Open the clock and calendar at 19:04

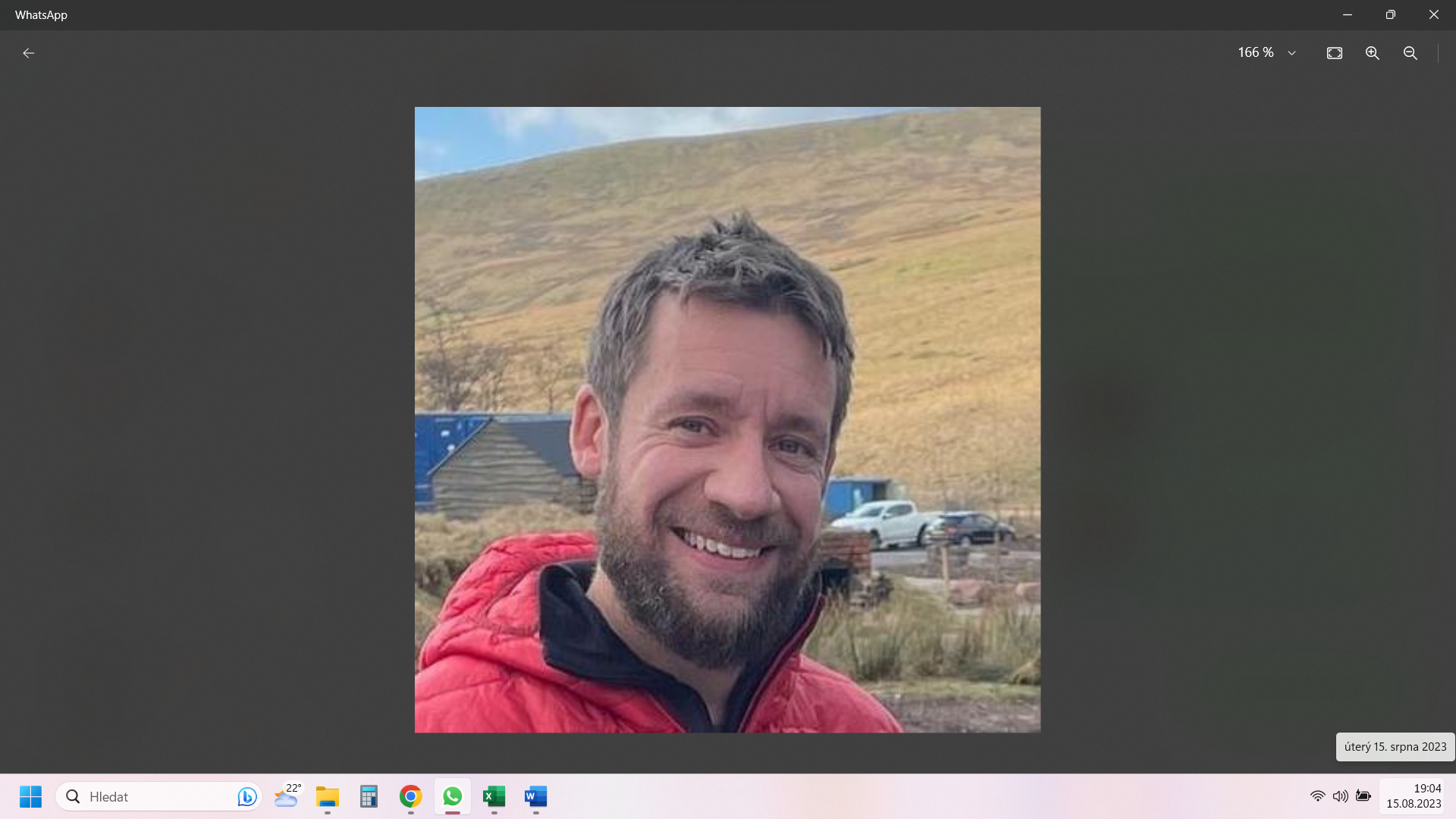pyautogui.click(x=1414, y=796)
